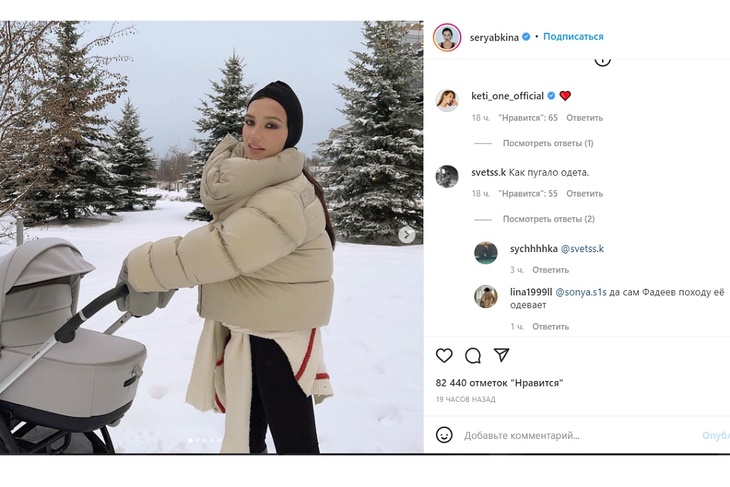The width and height of the screenshot is (730, 487).
Task: Like the post with the heart icon
Action: [444, 356]
